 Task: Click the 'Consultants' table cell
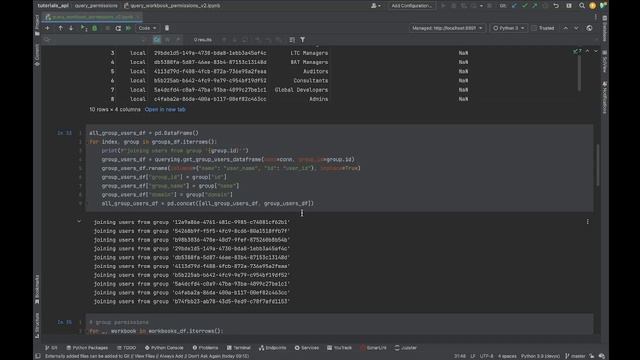tap(310, 81)
